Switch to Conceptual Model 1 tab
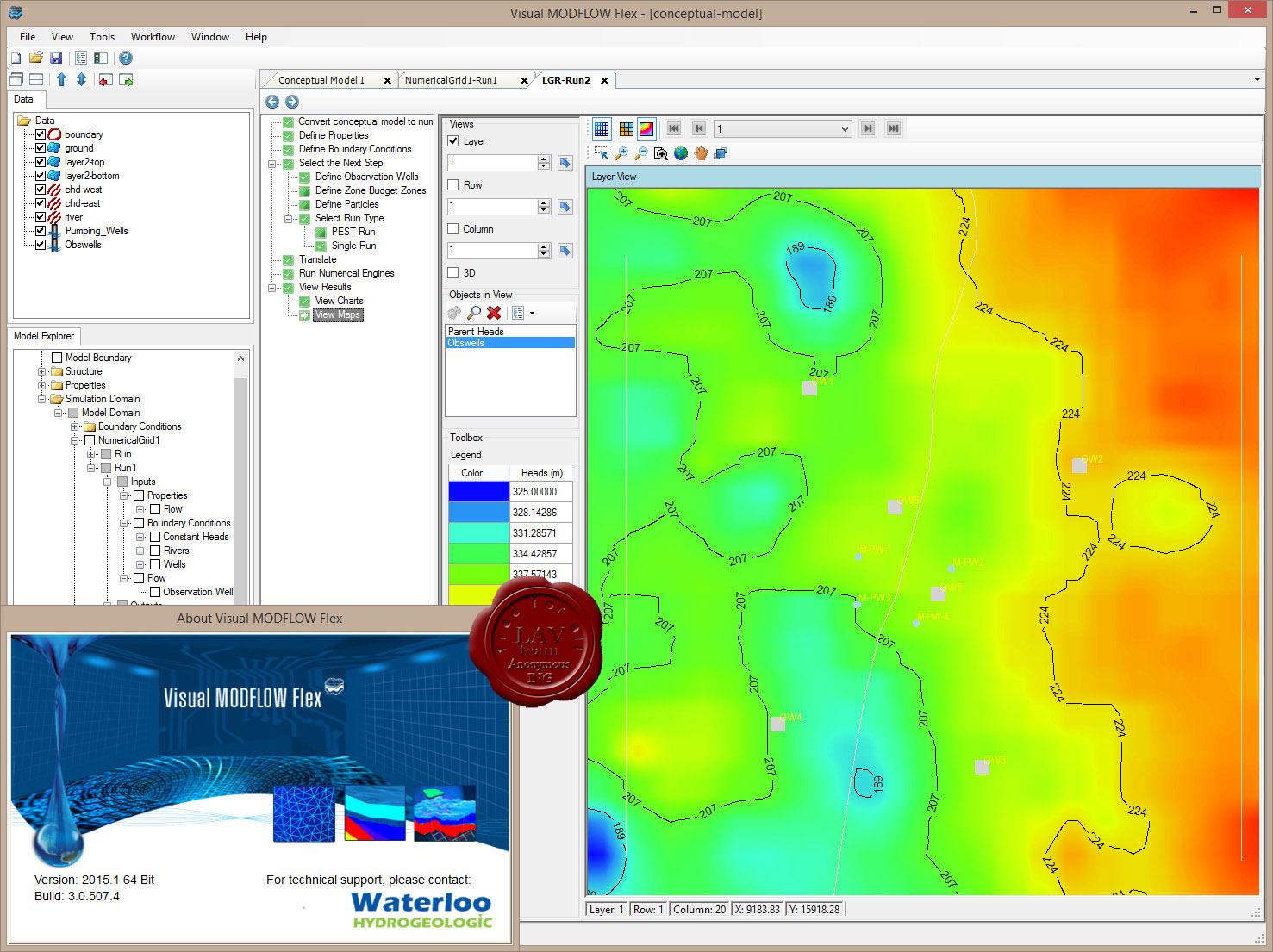This screenshot has width=1273, height=952. 321,80
